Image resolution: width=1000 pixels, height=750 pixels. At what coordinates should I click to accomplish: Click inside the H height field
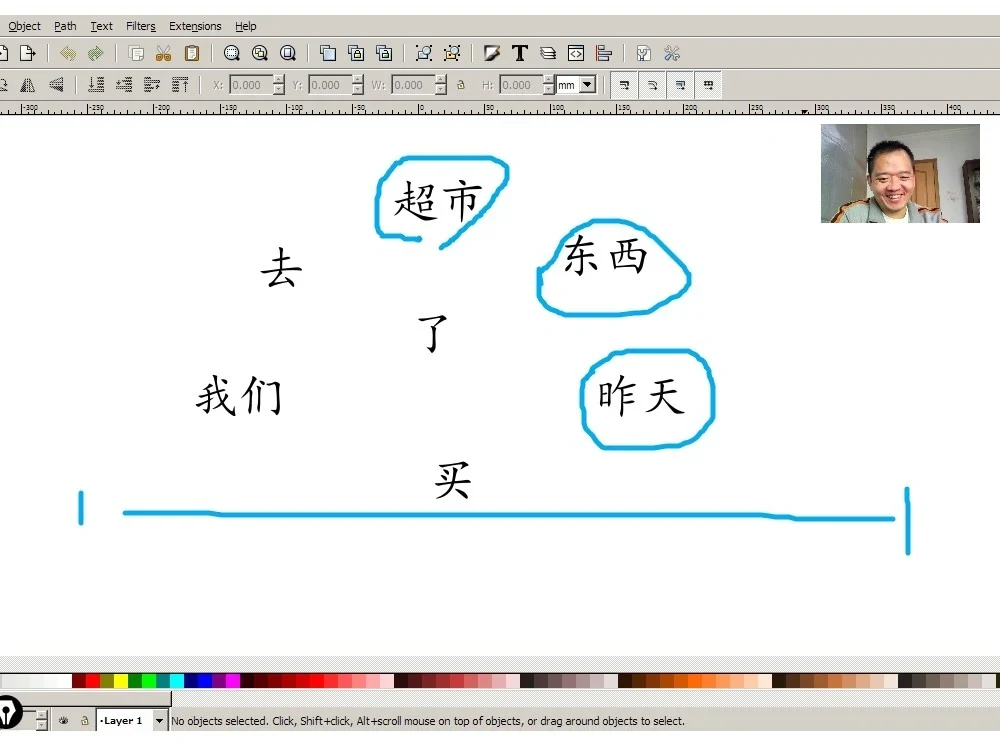[x=520, y=85]
